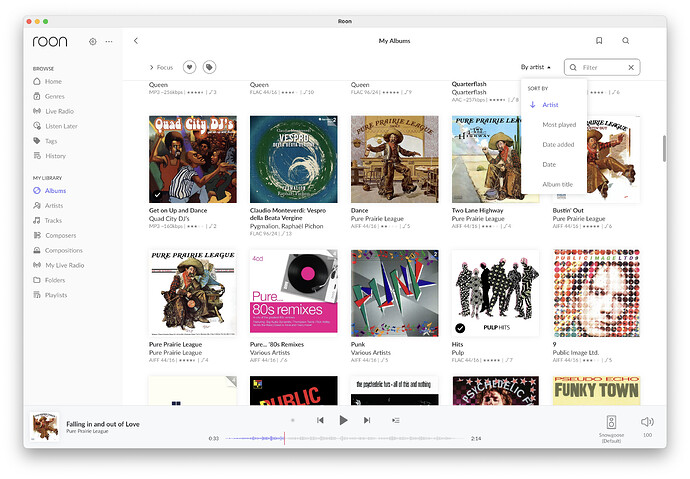Open Public Image Ltd. artist link

tap(576, 353)
